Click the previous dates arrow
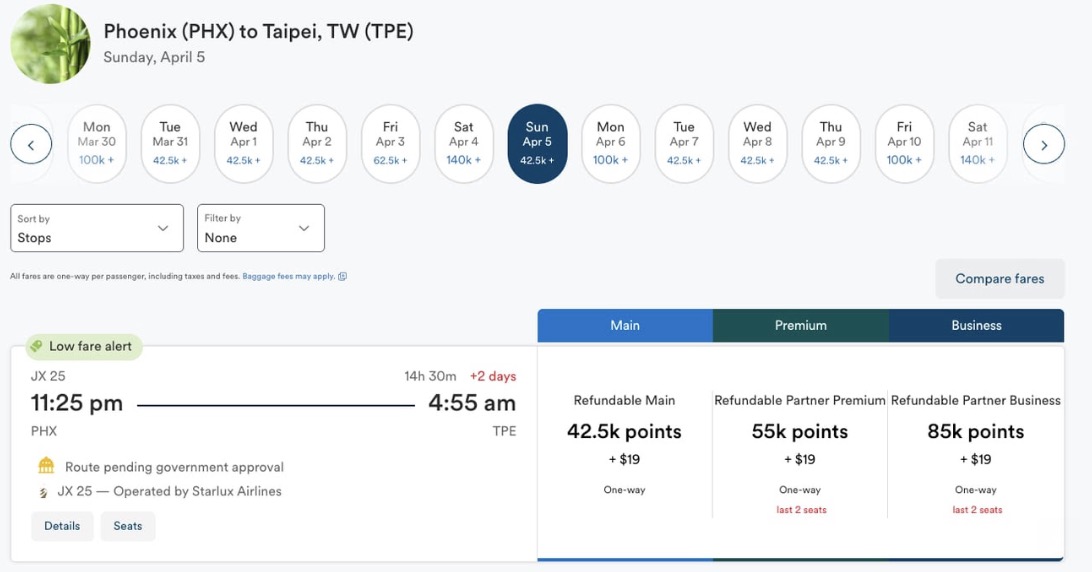The height and width of the screenshot is (572, 1092). [x=31, y=145]
